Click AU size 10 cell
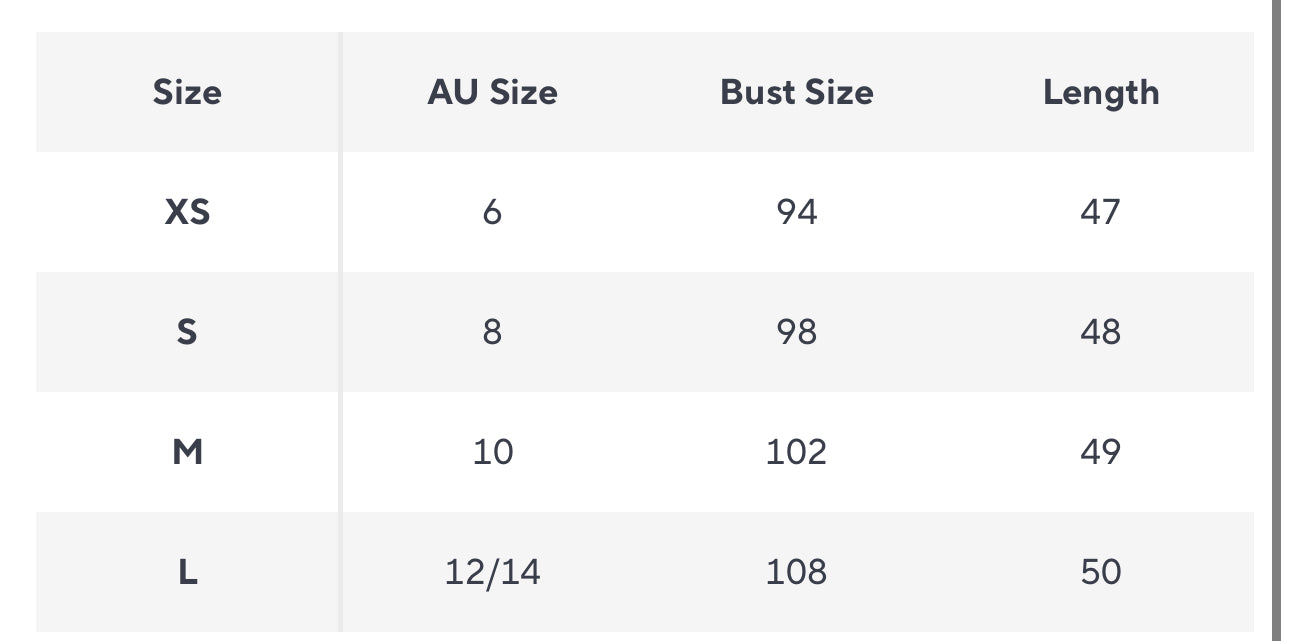1290x641 pixels. pos(492,452)
